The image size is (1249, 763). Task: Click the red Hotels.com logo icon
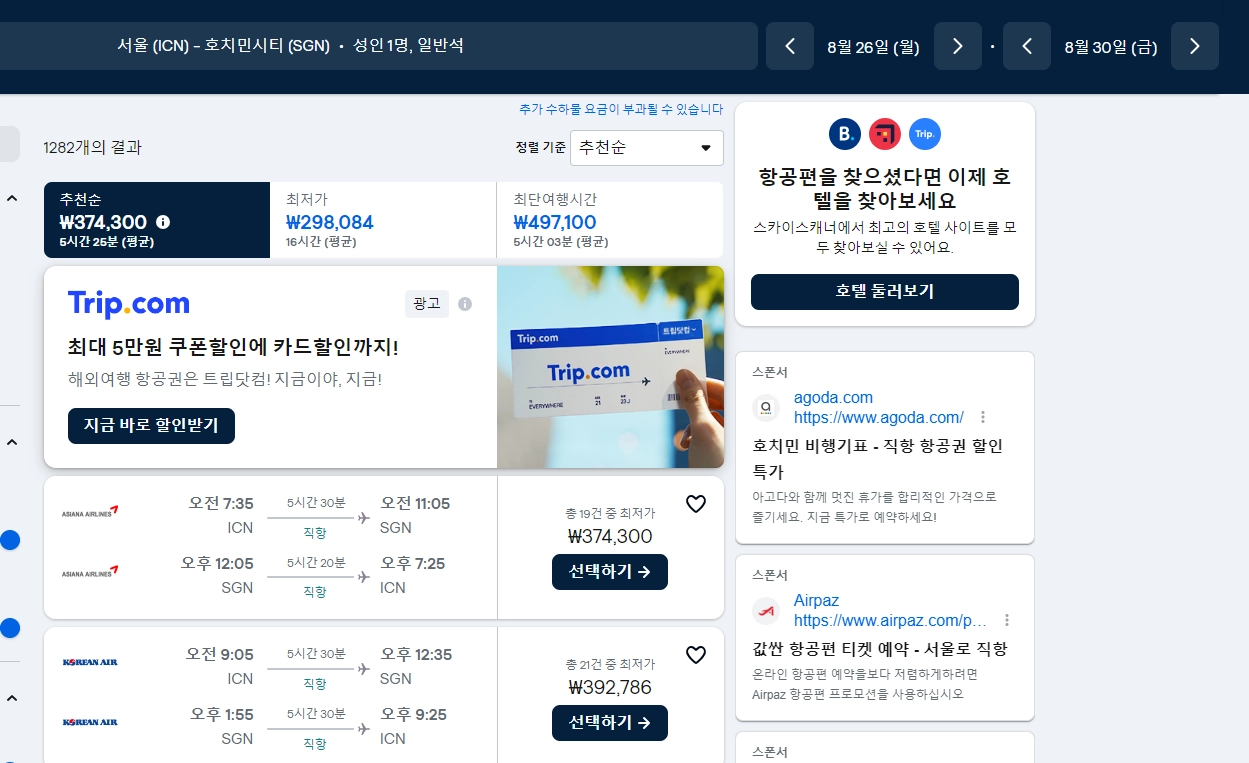pos(885,134)
